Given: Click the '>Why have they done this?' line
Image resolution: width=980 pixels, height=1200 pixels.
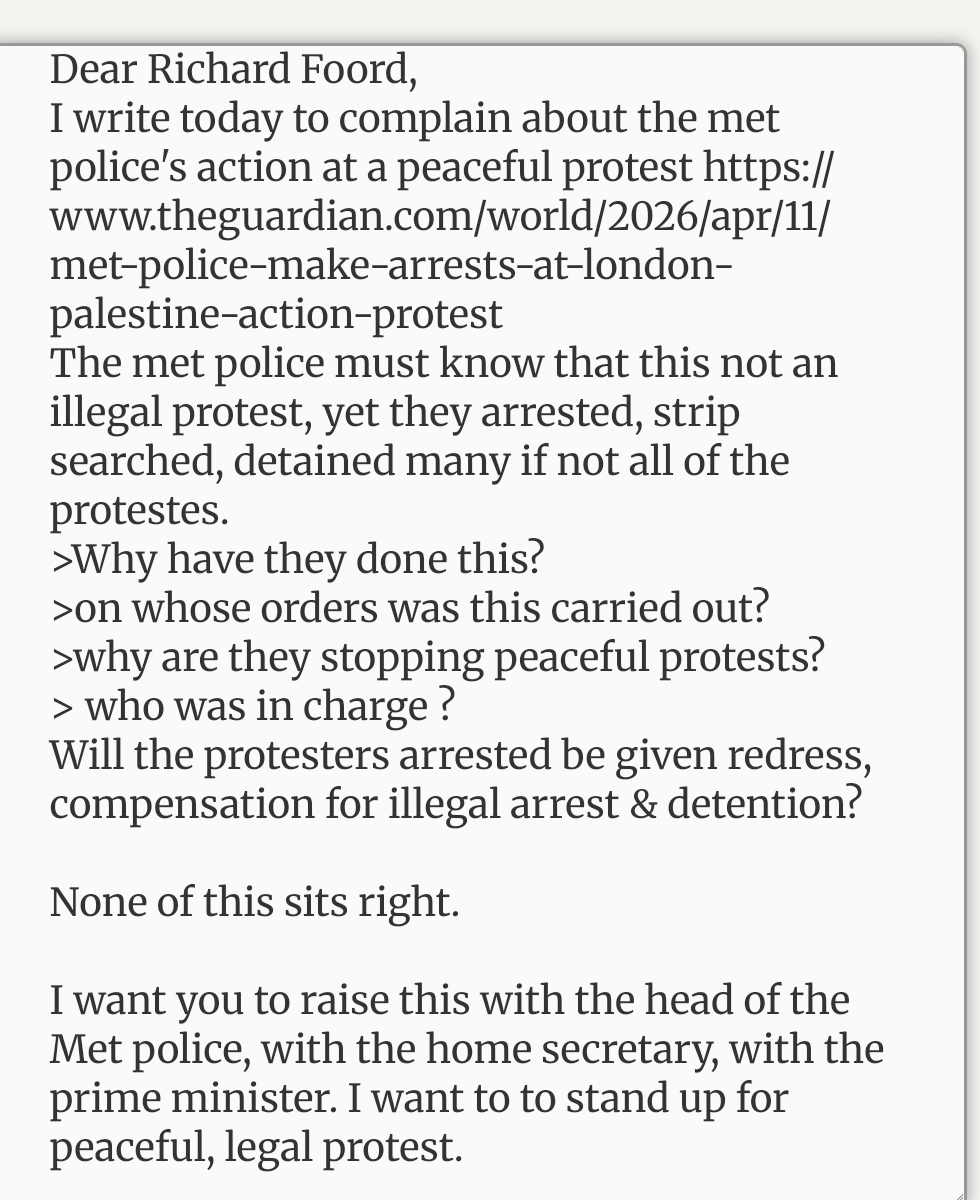Looking at the screenshot, I should click(x=296, y=560).
